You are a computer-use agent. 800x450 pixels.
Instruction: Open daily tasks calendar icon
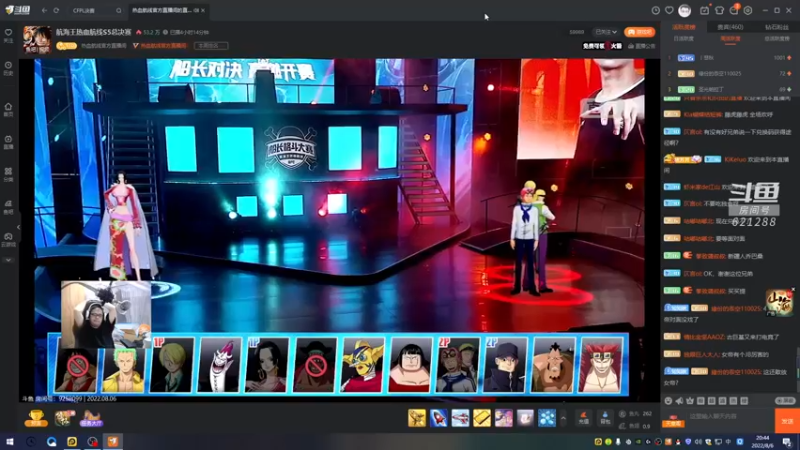(705, 10)
